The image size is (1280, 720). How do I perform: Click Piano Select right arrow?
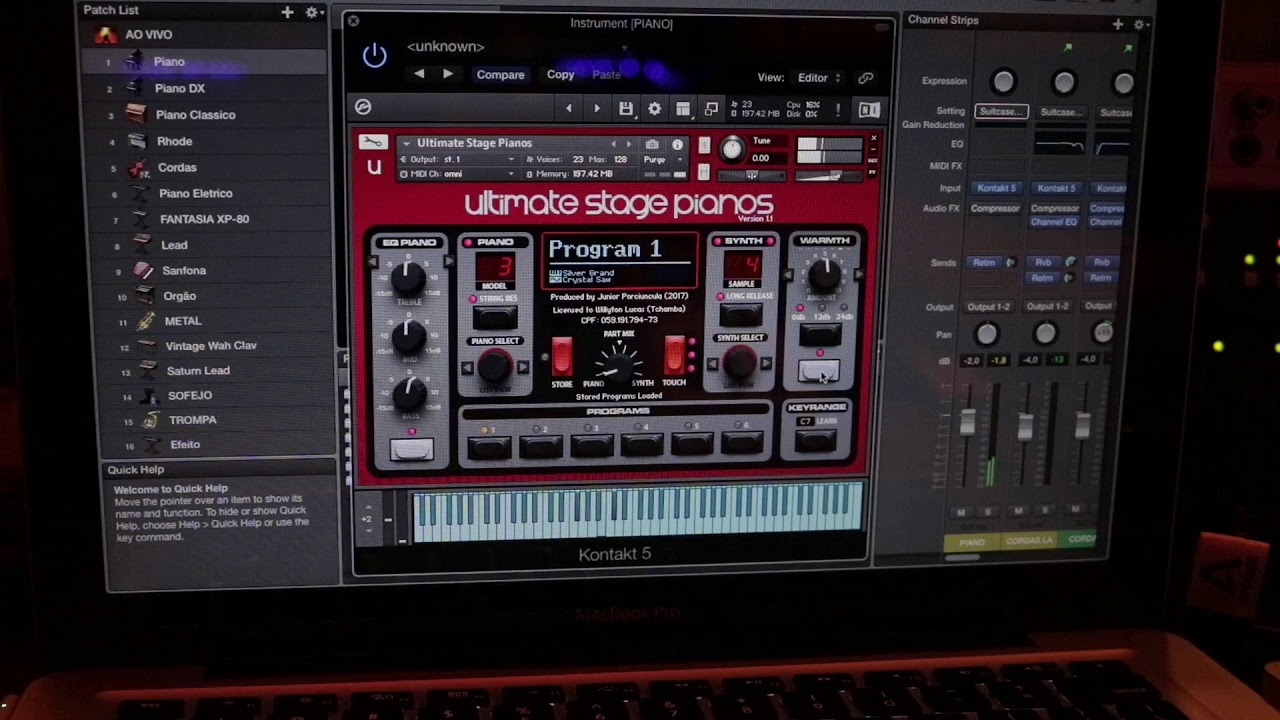(523, 367)
